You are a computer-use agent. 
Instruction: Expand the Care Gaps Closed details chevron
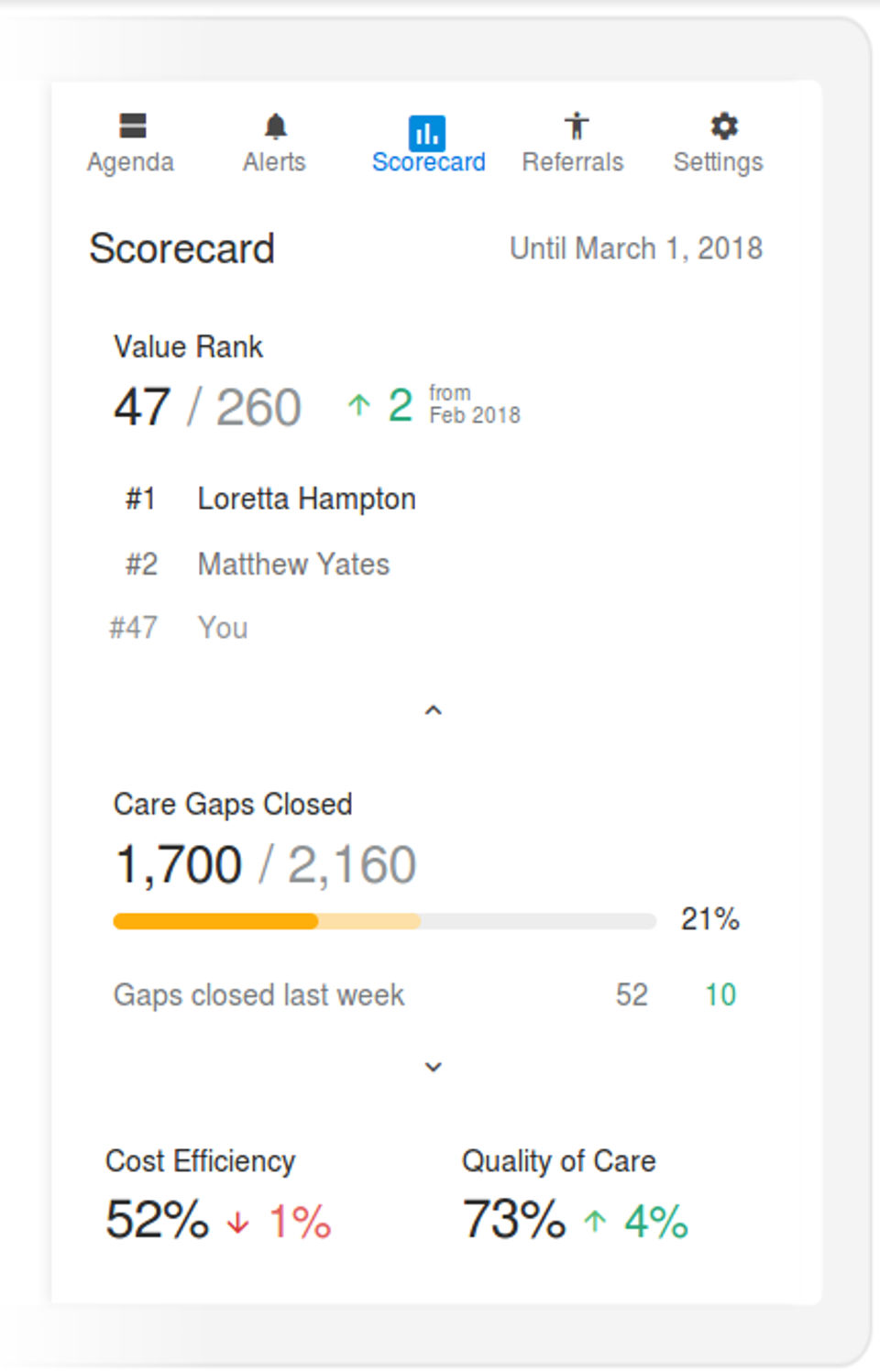[x=434, y=1067]
